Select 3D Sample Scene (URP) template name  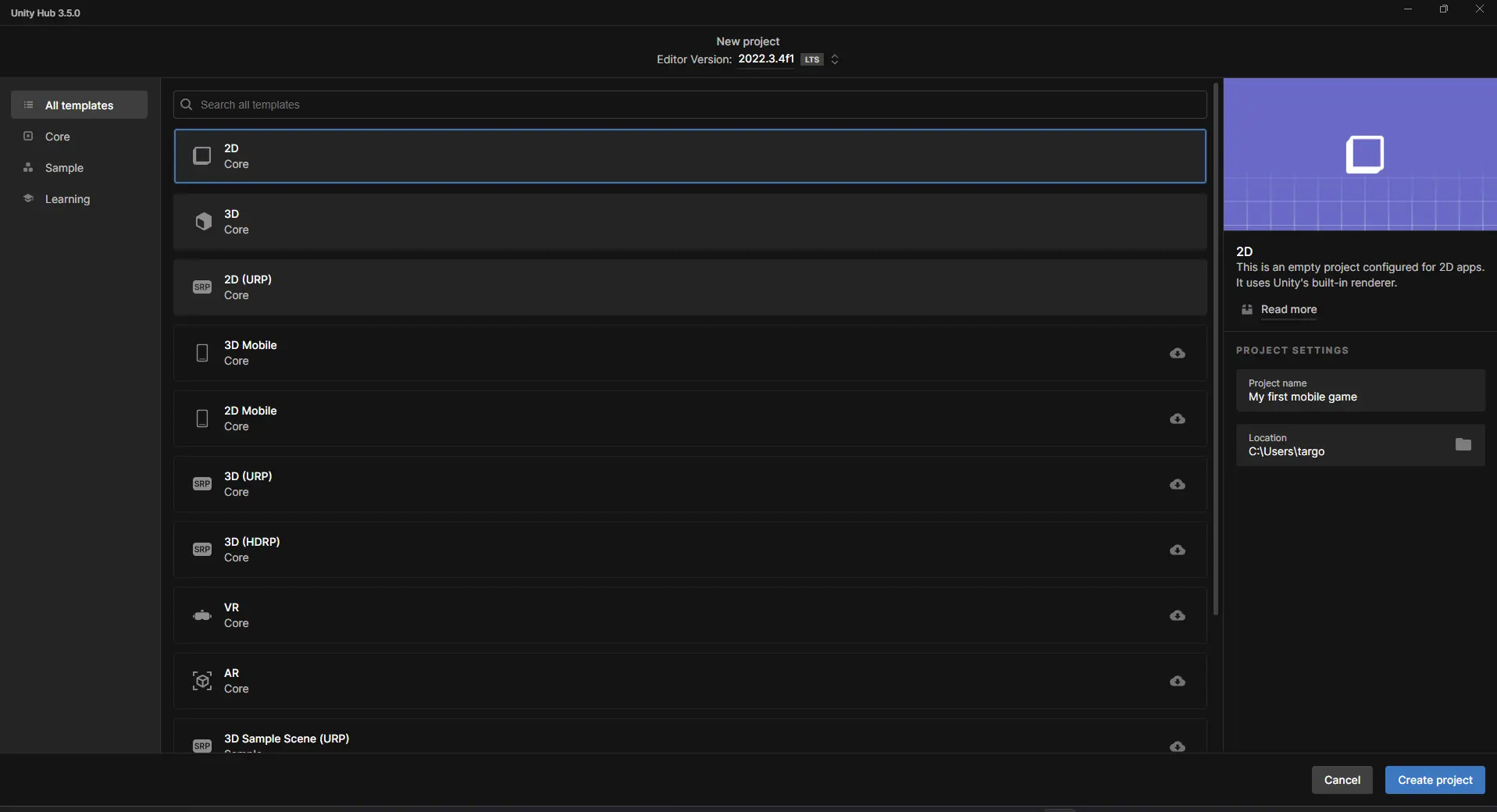click(286, 739)
